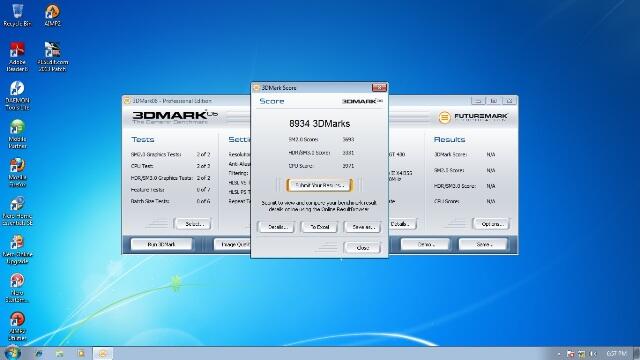Open Options under Results in main window
The width and height of the screenshot is (640, 360).
(x=491, y=224)
